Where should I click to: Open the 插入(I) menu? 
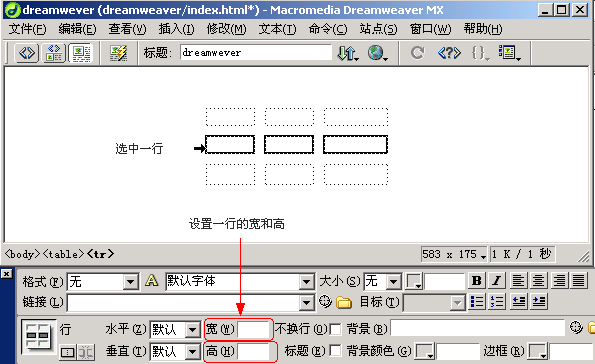pos(176,29)
